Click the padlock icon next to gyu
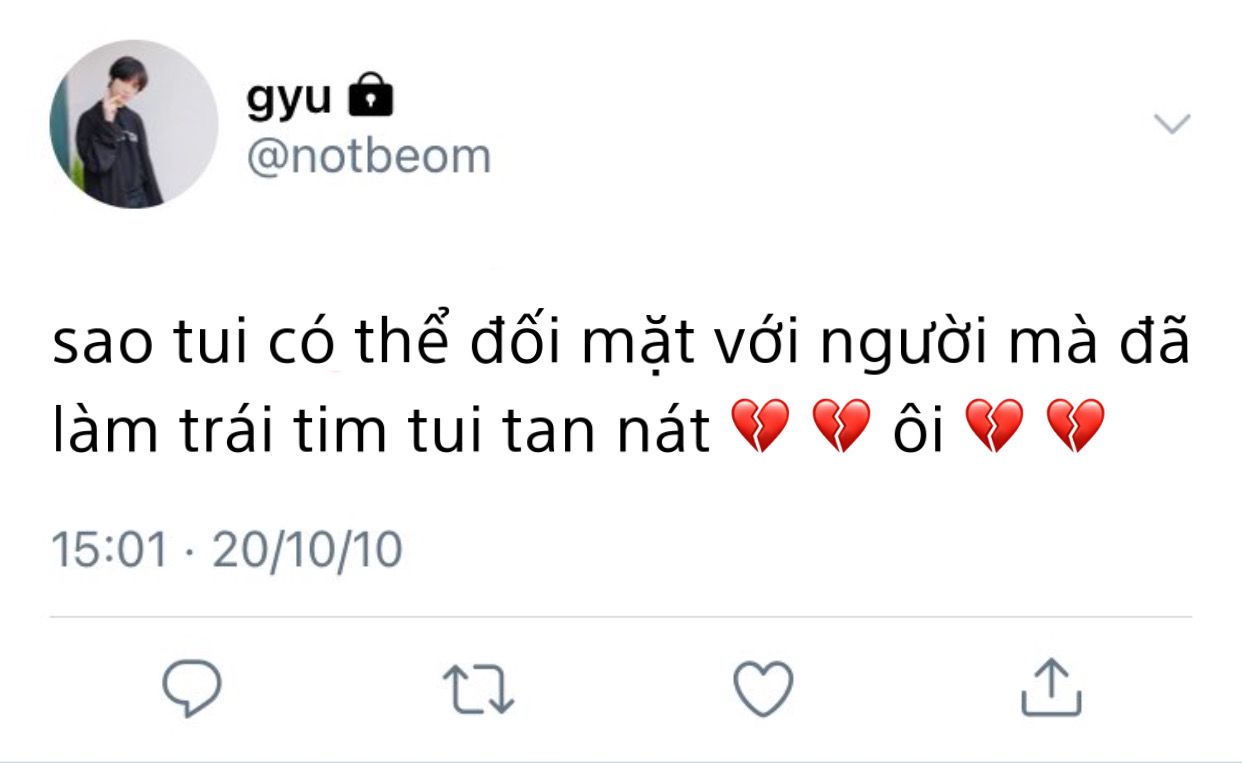This screenshot has height=763, width=1242. point(370,97)
